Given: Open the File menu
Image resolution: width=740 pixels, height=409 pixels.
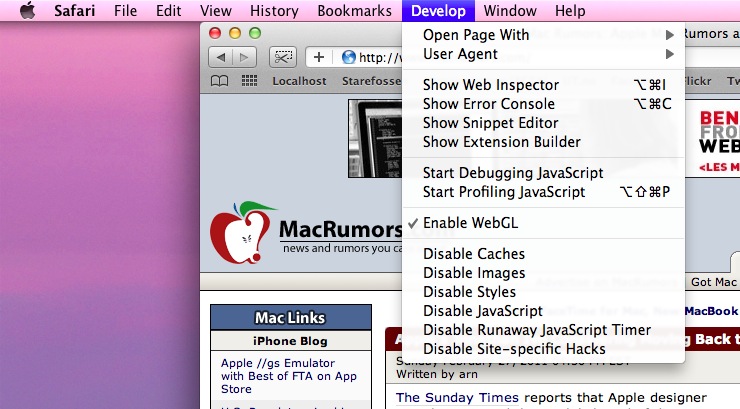Looking at the screenshot, I should pyautogui.click(x=126, y=10).
